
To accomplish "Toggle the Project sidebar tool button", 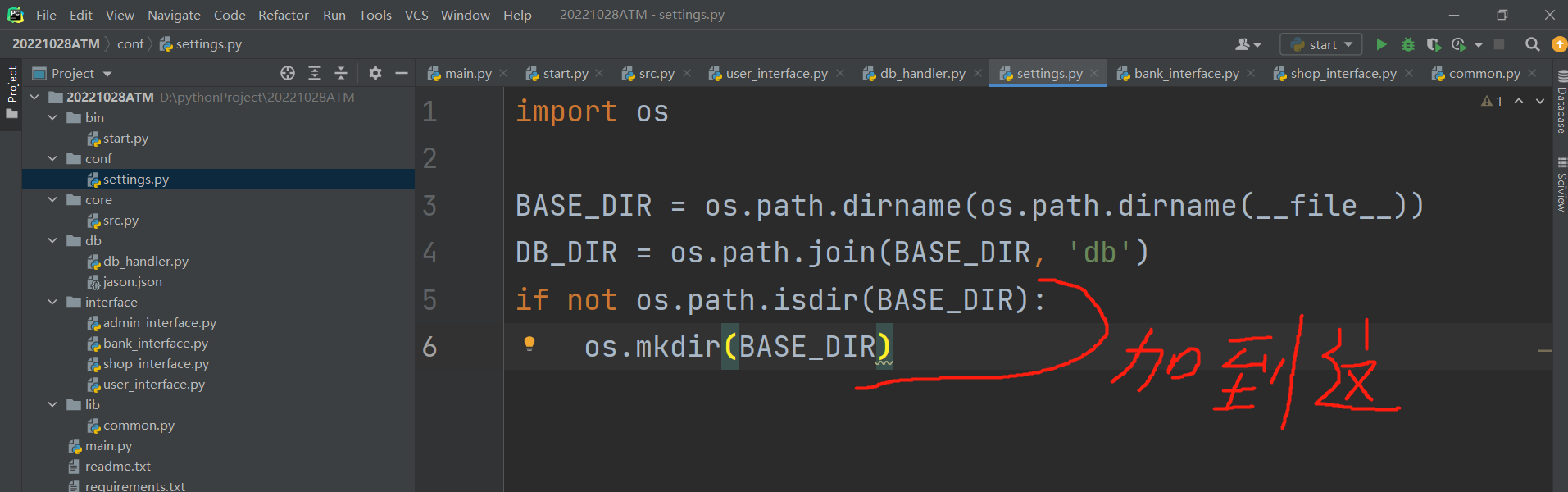I will [11, 92].
